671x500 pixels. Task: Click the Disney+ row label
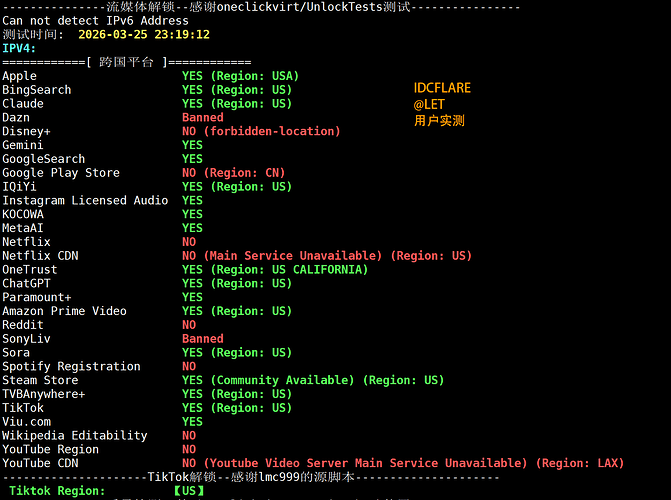[x=27, y=131]
